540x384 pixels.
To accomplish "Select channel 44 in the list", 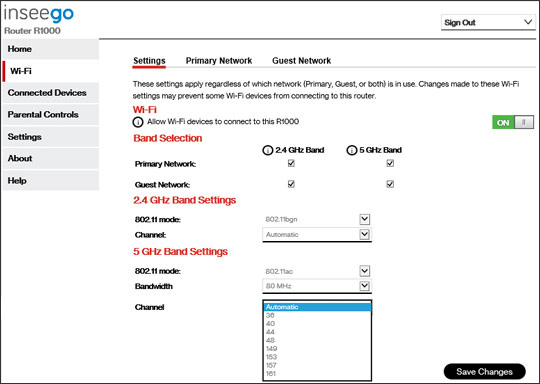I will click(317, 332).
